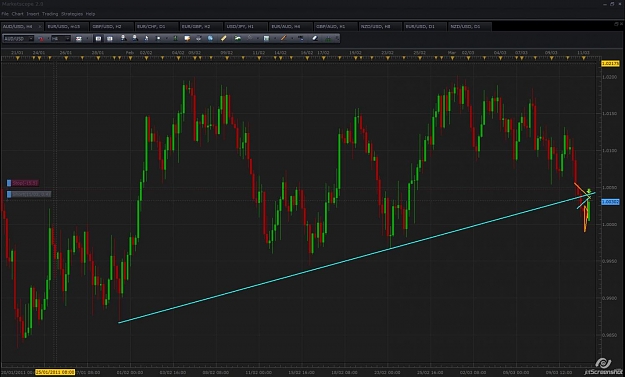Select the second chart view icon
The image size is (625, 377).
pos(110,39)
